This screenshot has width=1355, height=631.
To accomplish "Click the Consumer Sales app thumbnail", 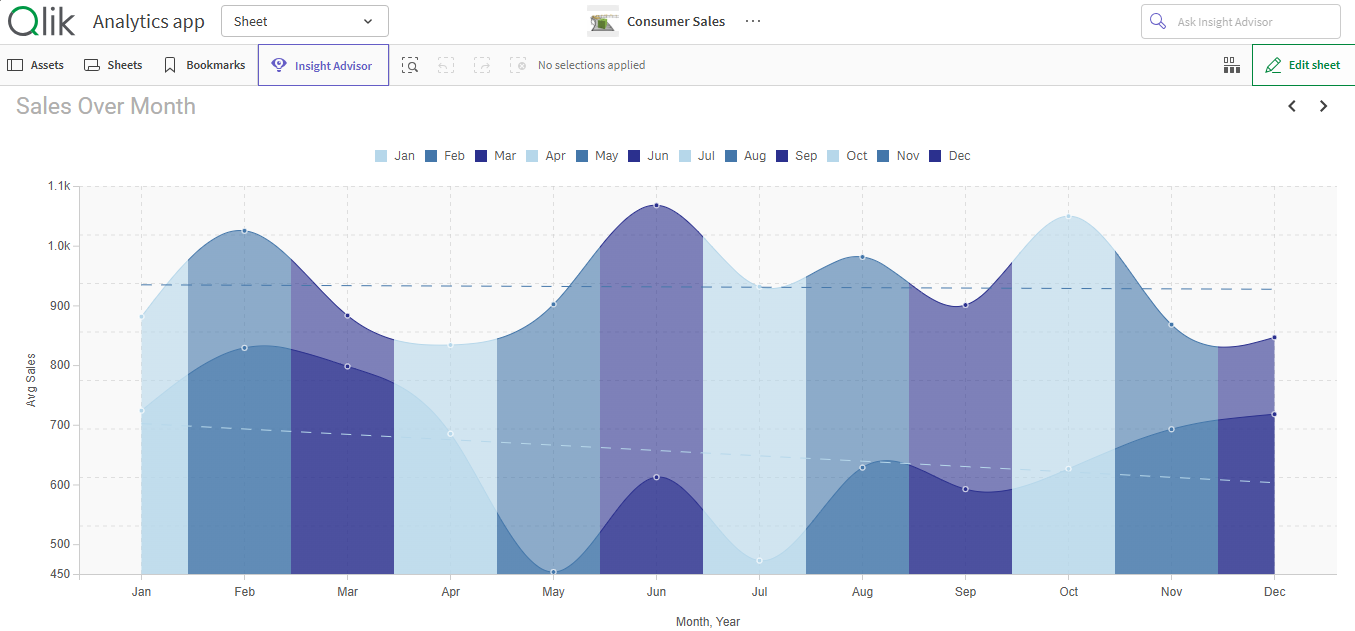I will [603, 21].
